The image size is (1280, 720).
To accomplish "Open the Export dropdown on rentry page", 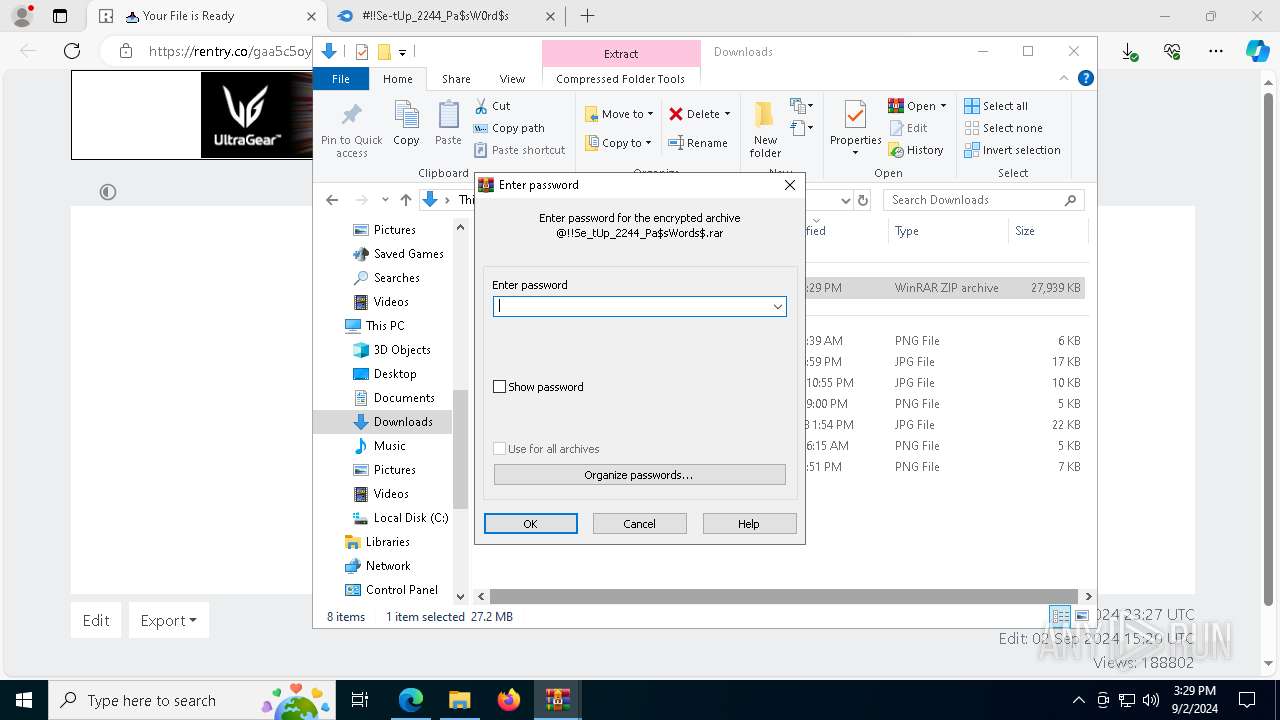I will pyautogui.click(x=168, y=620).
